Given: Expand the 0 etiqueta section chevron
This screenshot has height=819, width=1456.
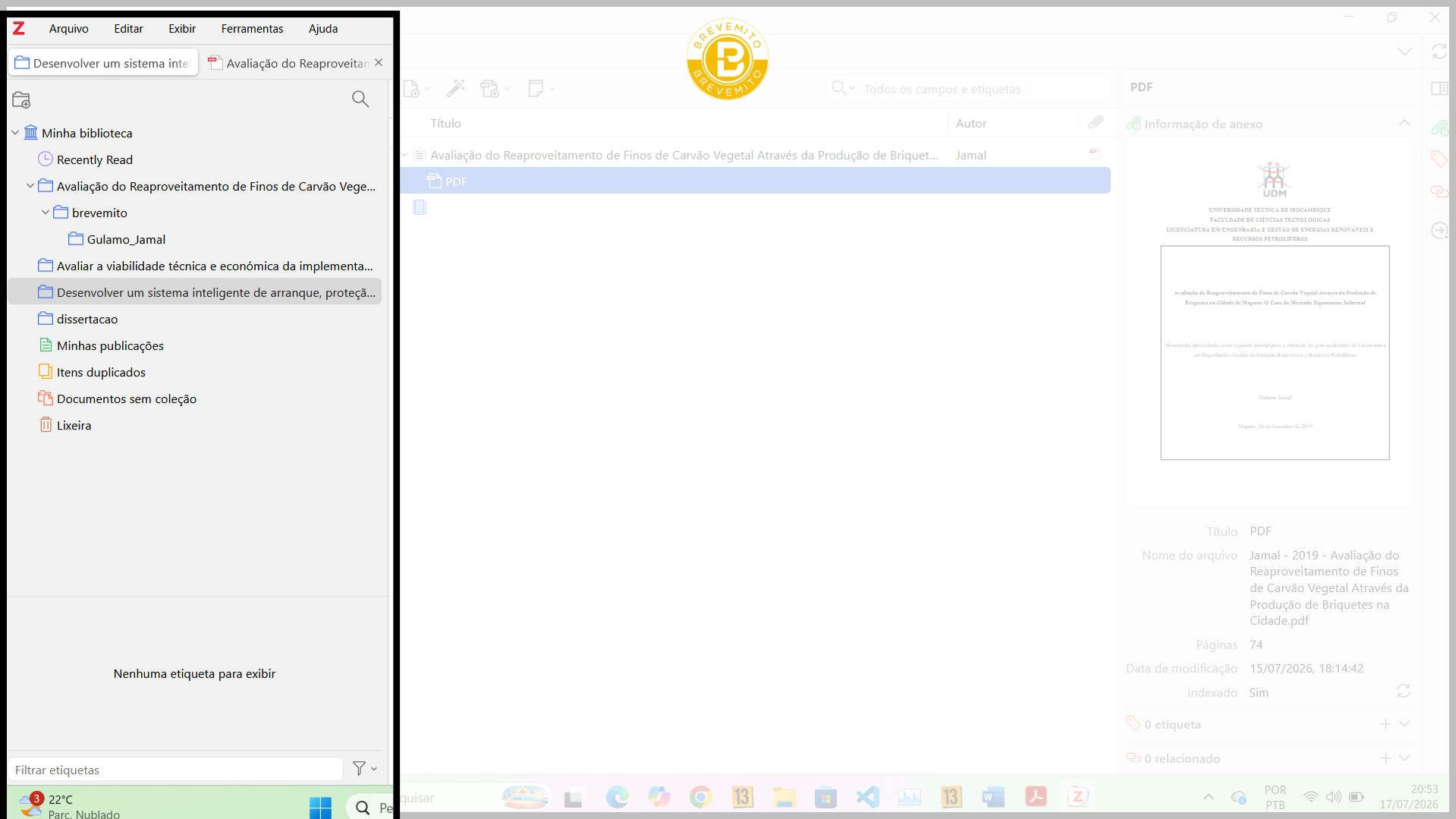Looking at the screenshot, I should pos(1404,724).
